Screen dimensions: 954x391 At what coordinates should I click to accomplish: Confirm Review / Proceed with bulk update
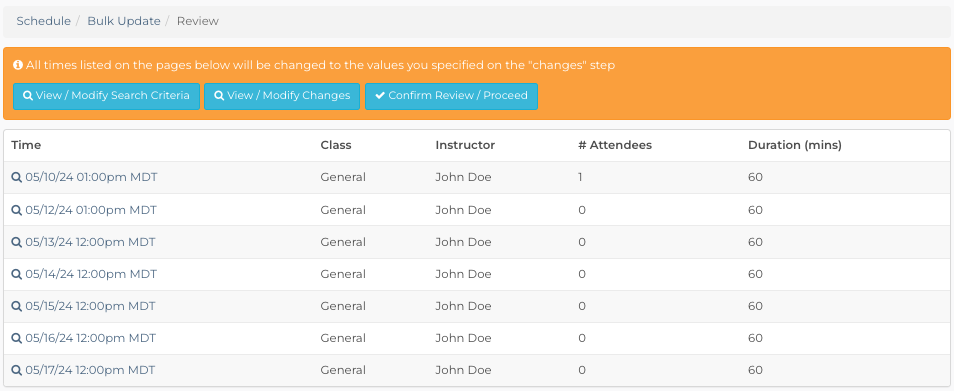coord(451,96)
